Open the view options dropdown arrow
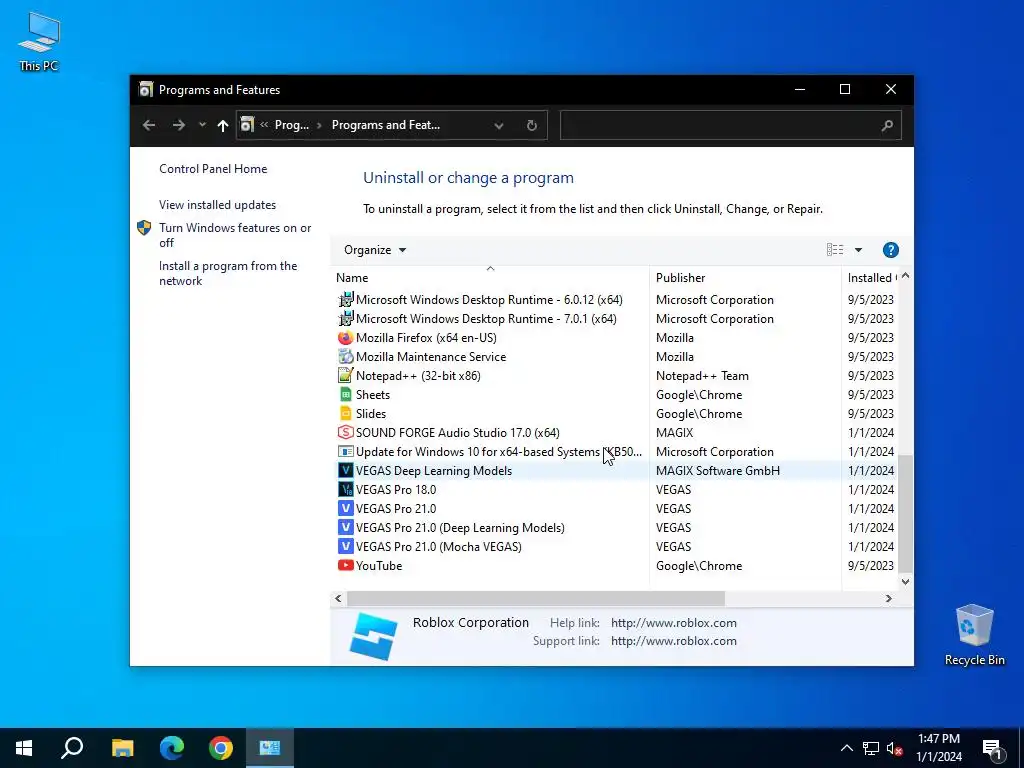1024x768 pixels. point(858,250)
